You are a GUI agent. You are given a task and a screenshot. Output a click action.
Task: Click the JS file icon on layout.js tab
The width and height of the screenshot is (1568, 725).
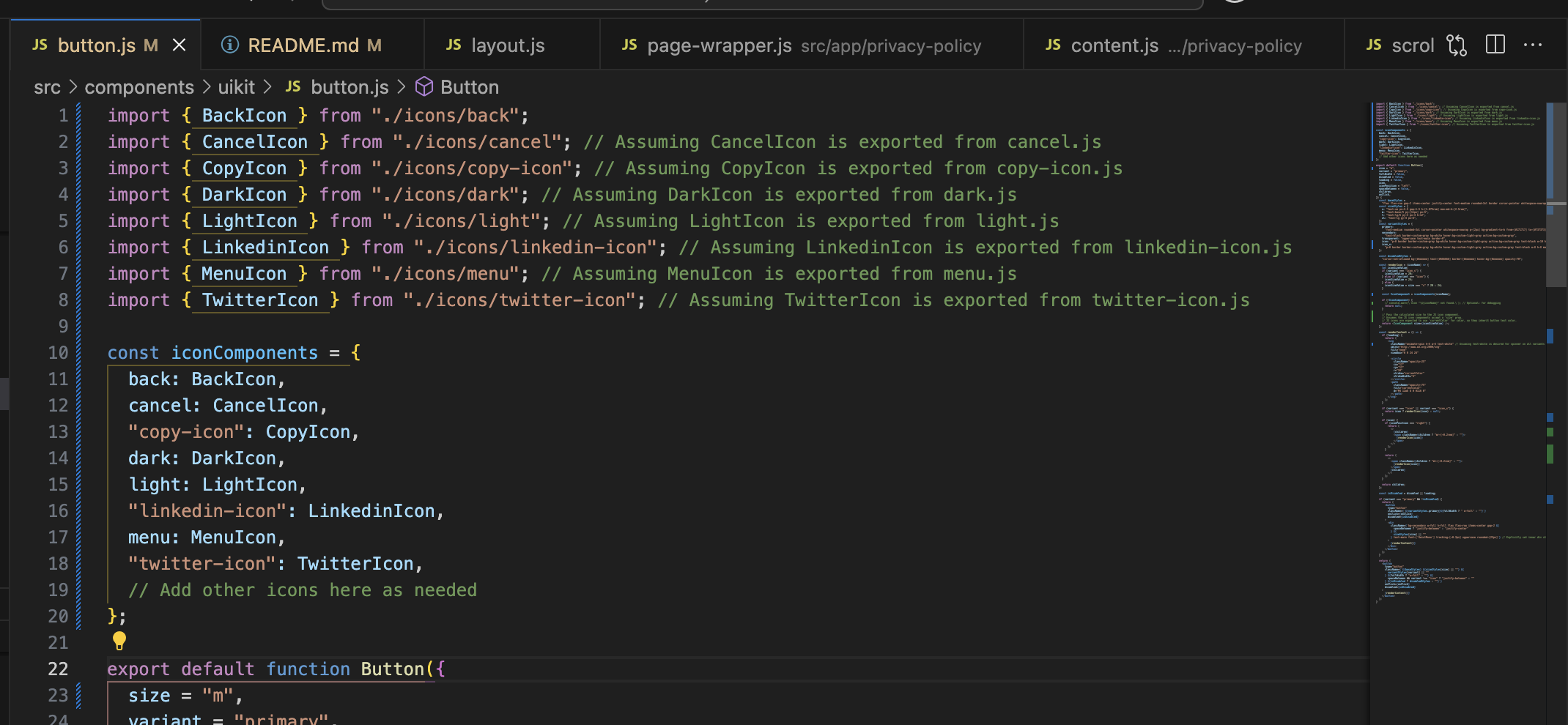(454, 45)
